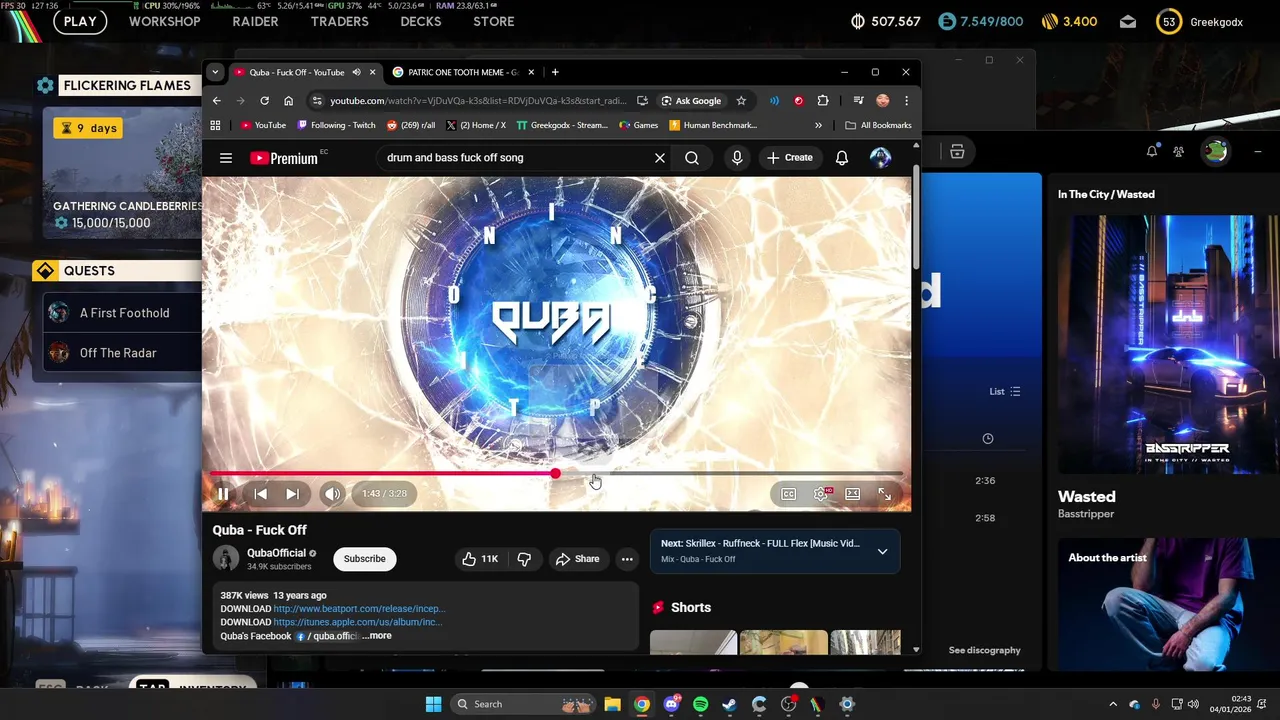Mute the YouTube tab audio icon
This screenshot has height=720, width=1280.
point(356,72)
